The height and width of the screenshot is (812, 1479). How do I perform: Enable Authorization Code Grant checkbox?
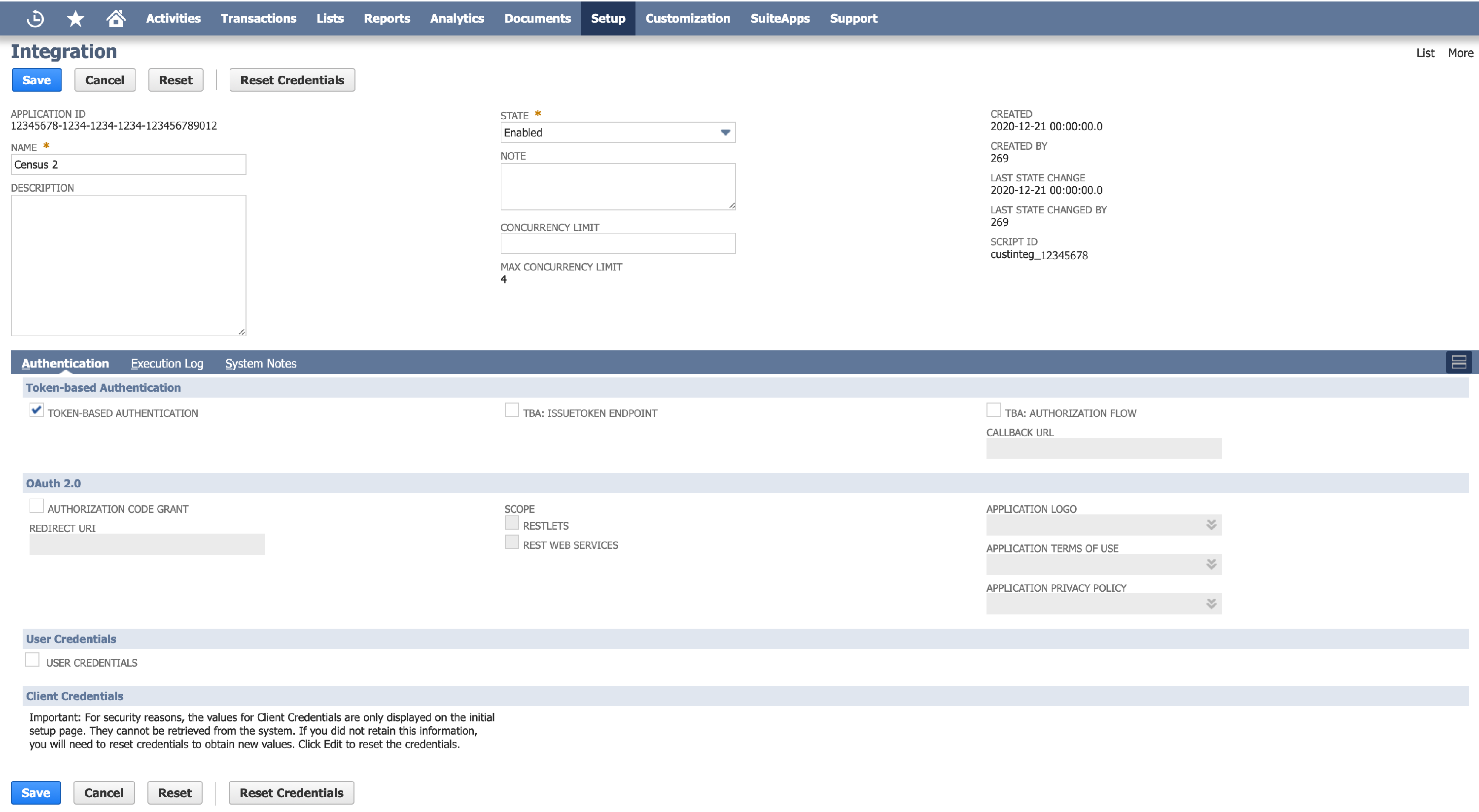36,506
